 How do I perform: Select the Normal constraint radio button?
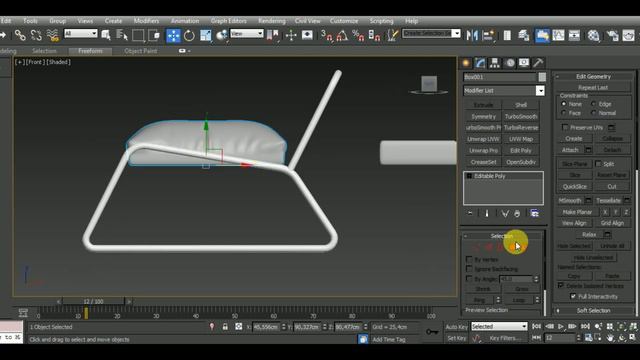[594, 113]
